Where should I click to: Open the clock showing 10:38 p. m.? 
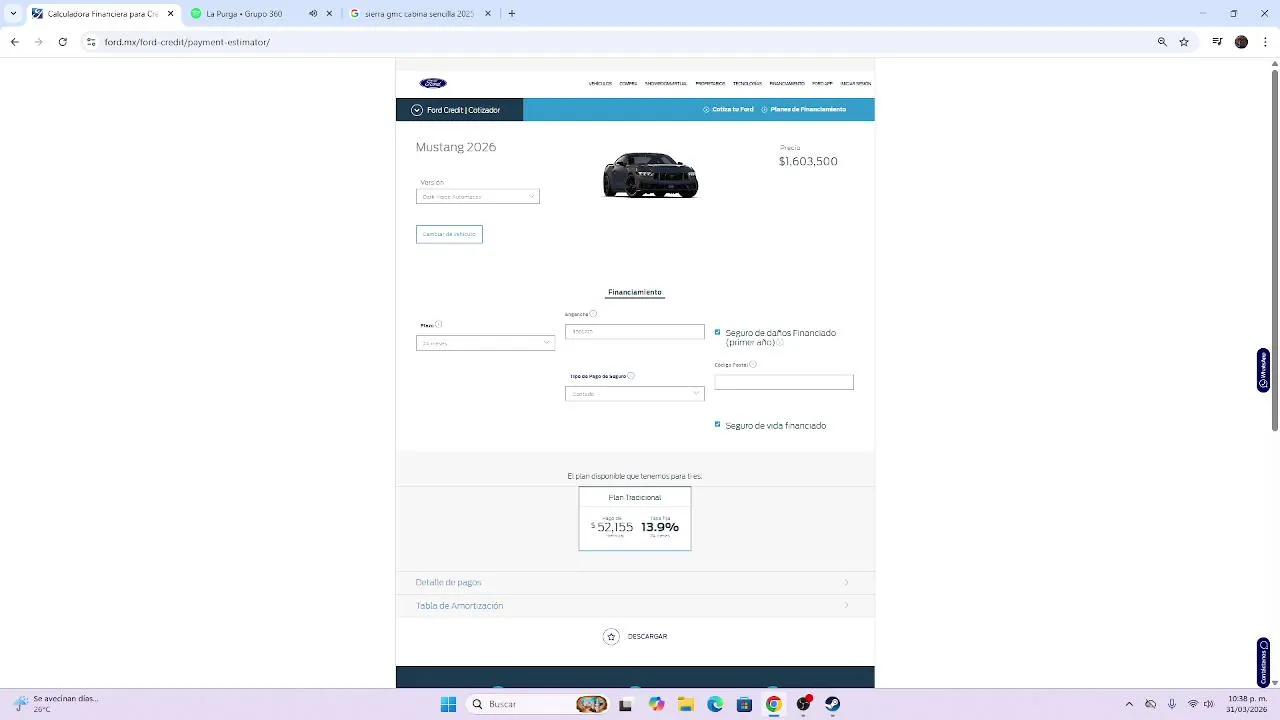(x=1248, y=704)
